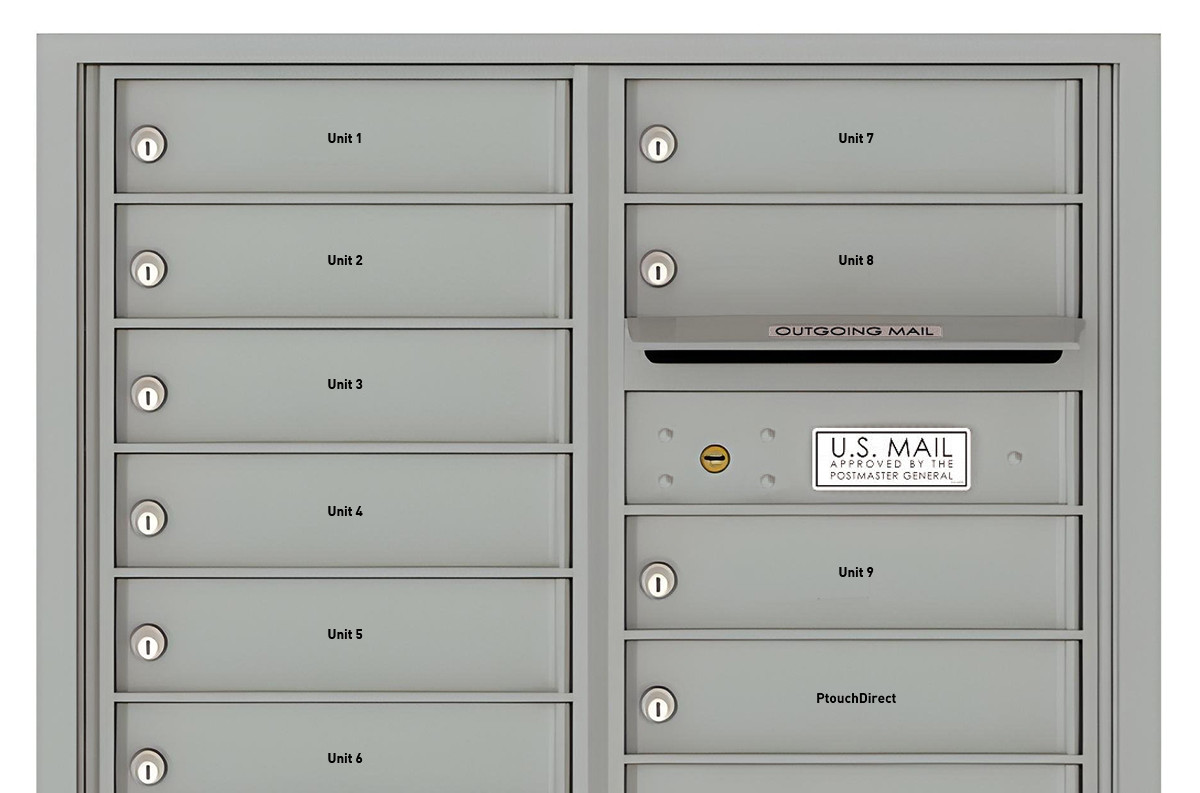Select the Unit 2 keyhole lock

tap(148, 270)
